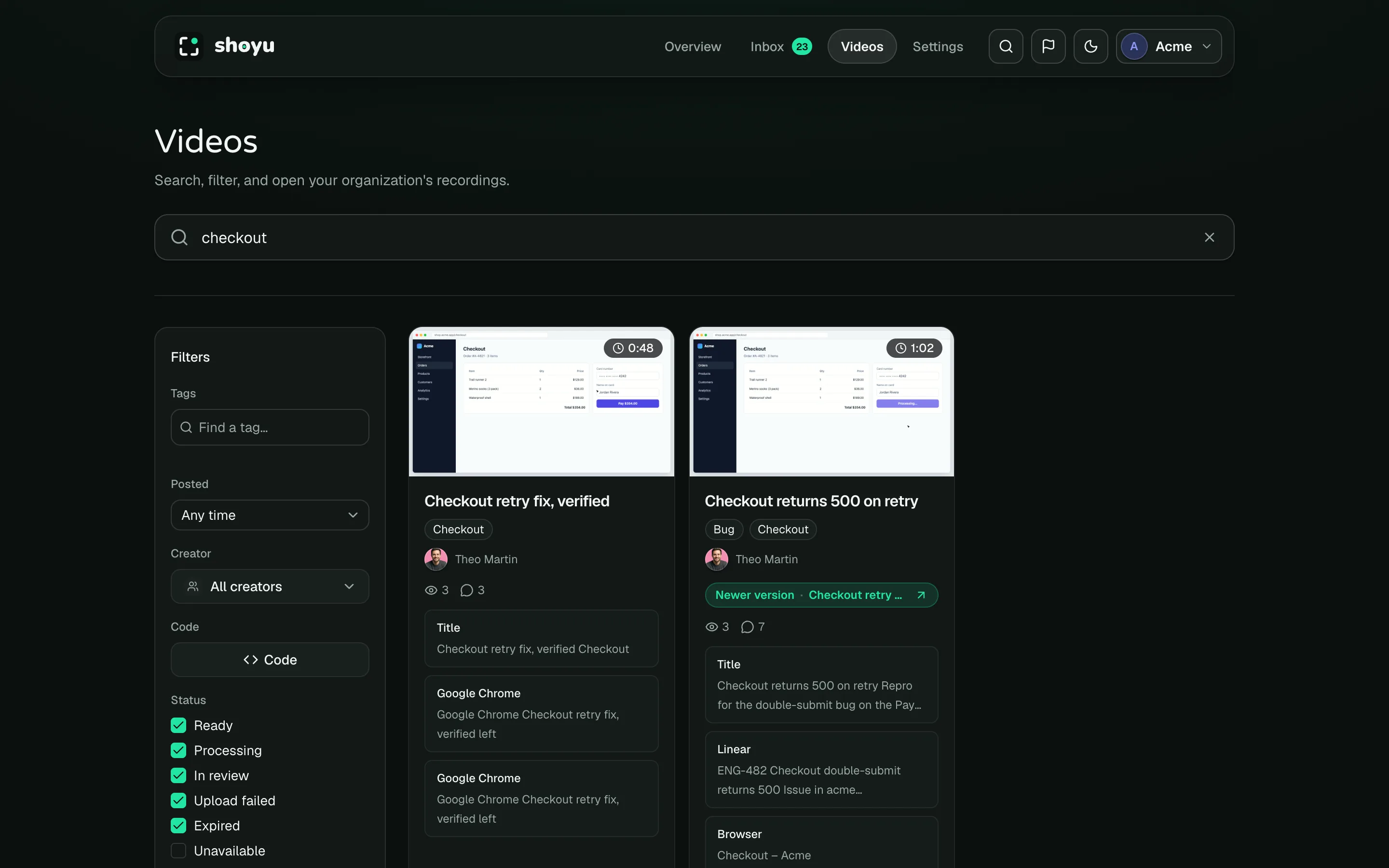Open the Checkout returns 500 on retry title
1389x868 pixels.
click(x=811, y=501)
